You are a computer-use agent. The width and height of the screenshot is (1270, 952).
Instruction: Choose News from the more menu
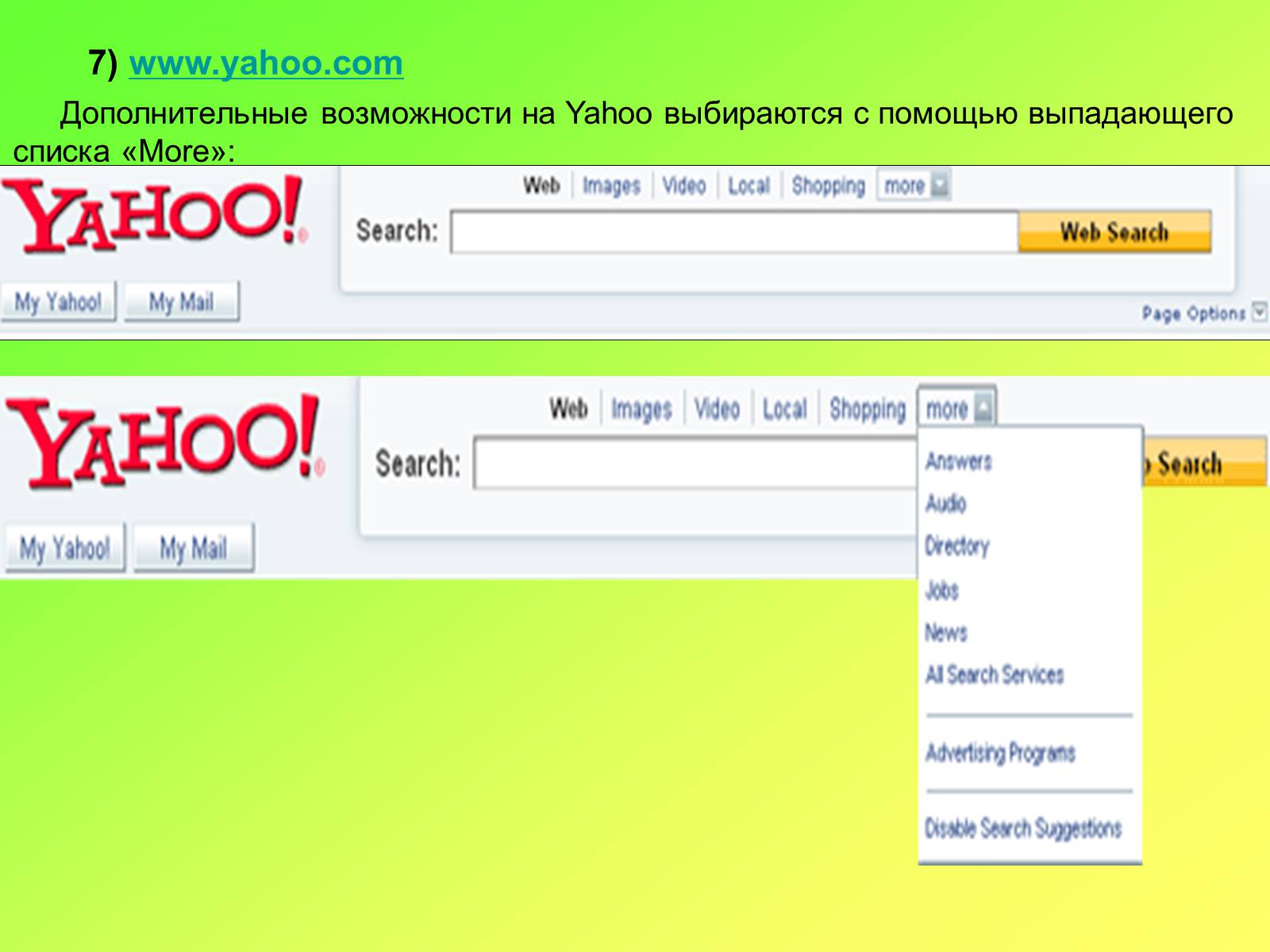946,632
